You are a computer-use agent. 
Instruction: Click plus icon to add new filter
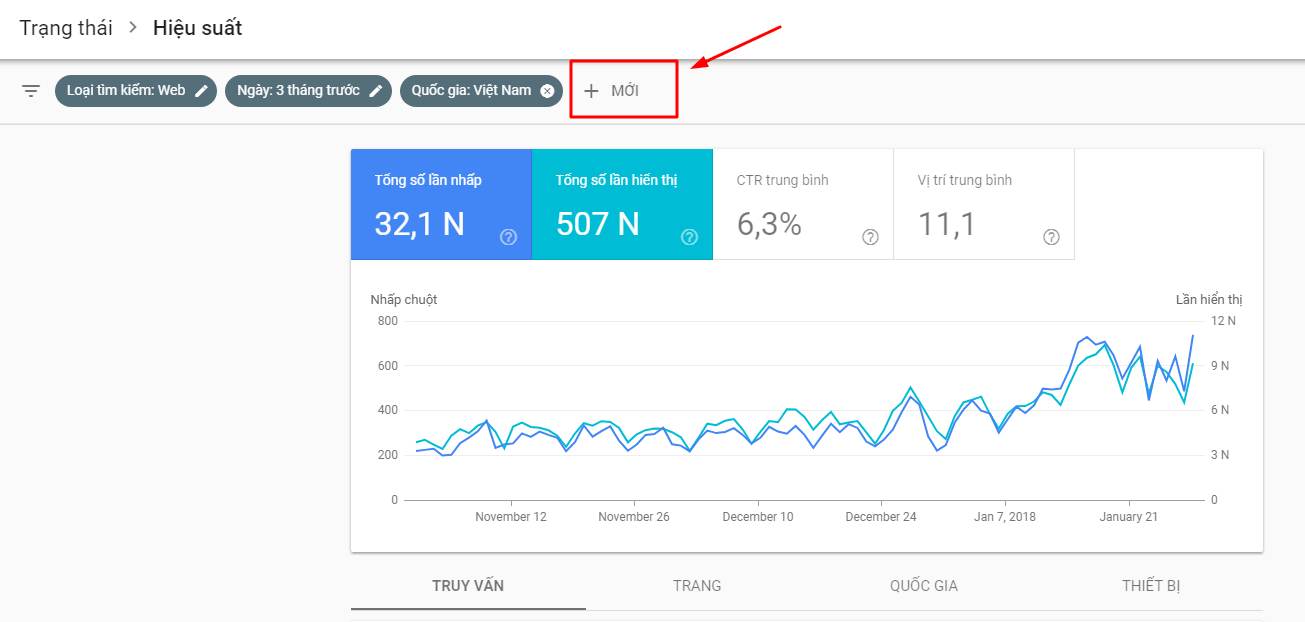[591, 91]
